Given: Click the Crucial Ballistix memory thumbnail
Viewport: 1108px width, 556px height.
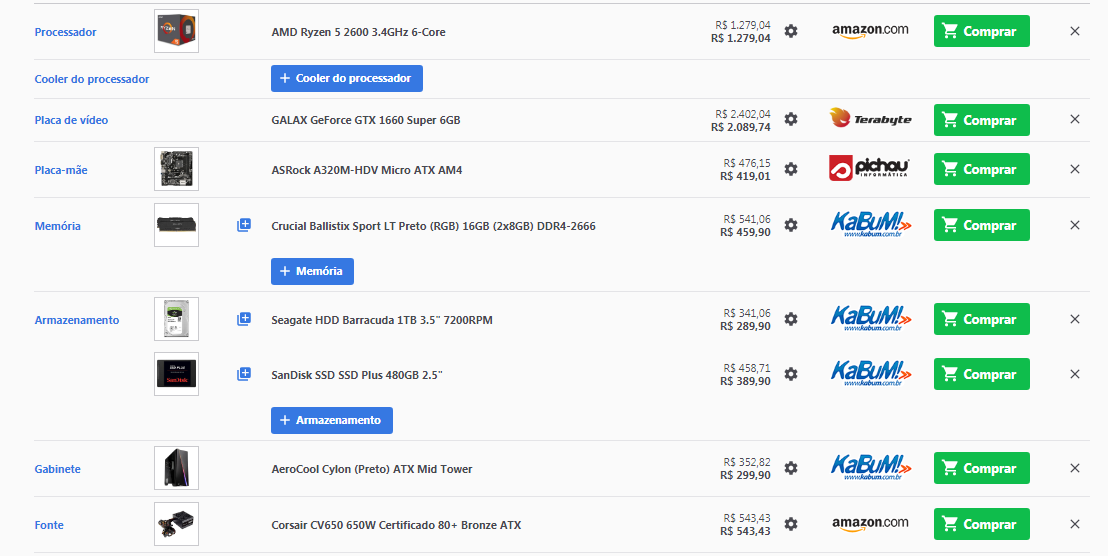Looking at the screenshot, I should click(x=177, y=225).
